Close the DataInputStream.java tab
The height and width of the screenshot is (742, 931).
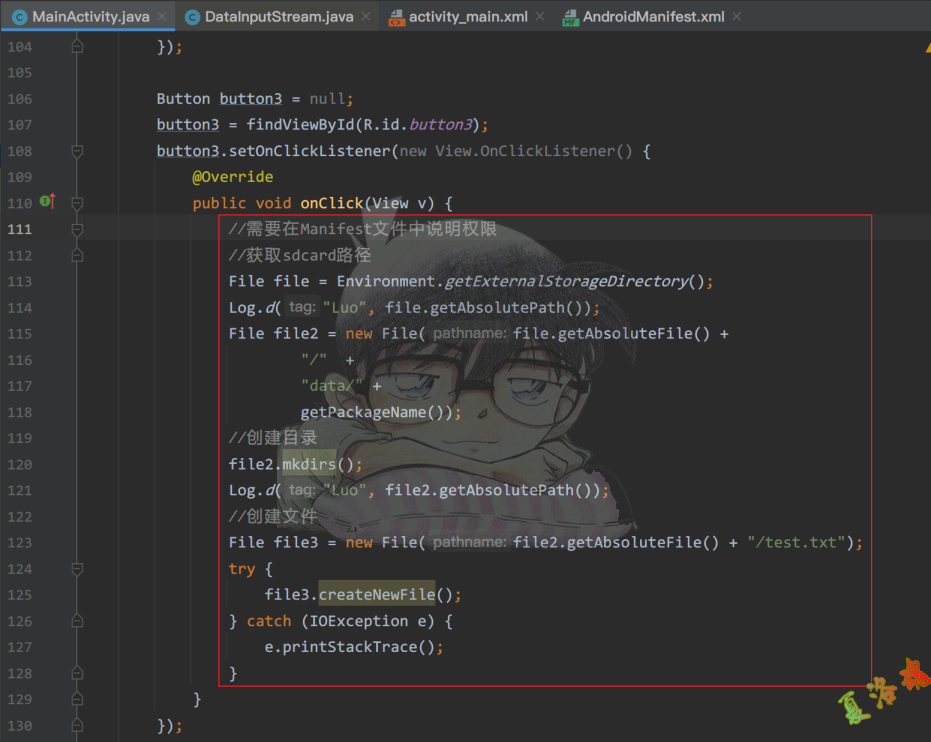click(365, 17)
